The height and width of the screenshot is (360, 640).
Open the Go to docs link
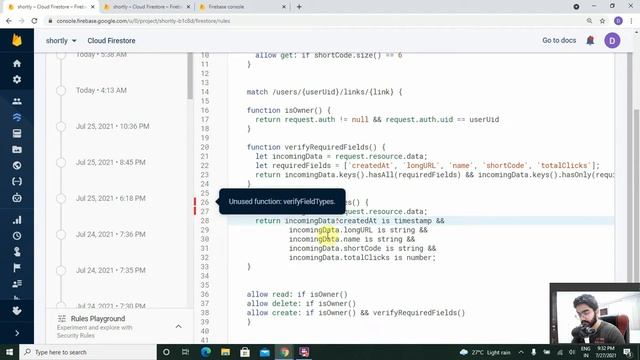click(x=559, y=40)
